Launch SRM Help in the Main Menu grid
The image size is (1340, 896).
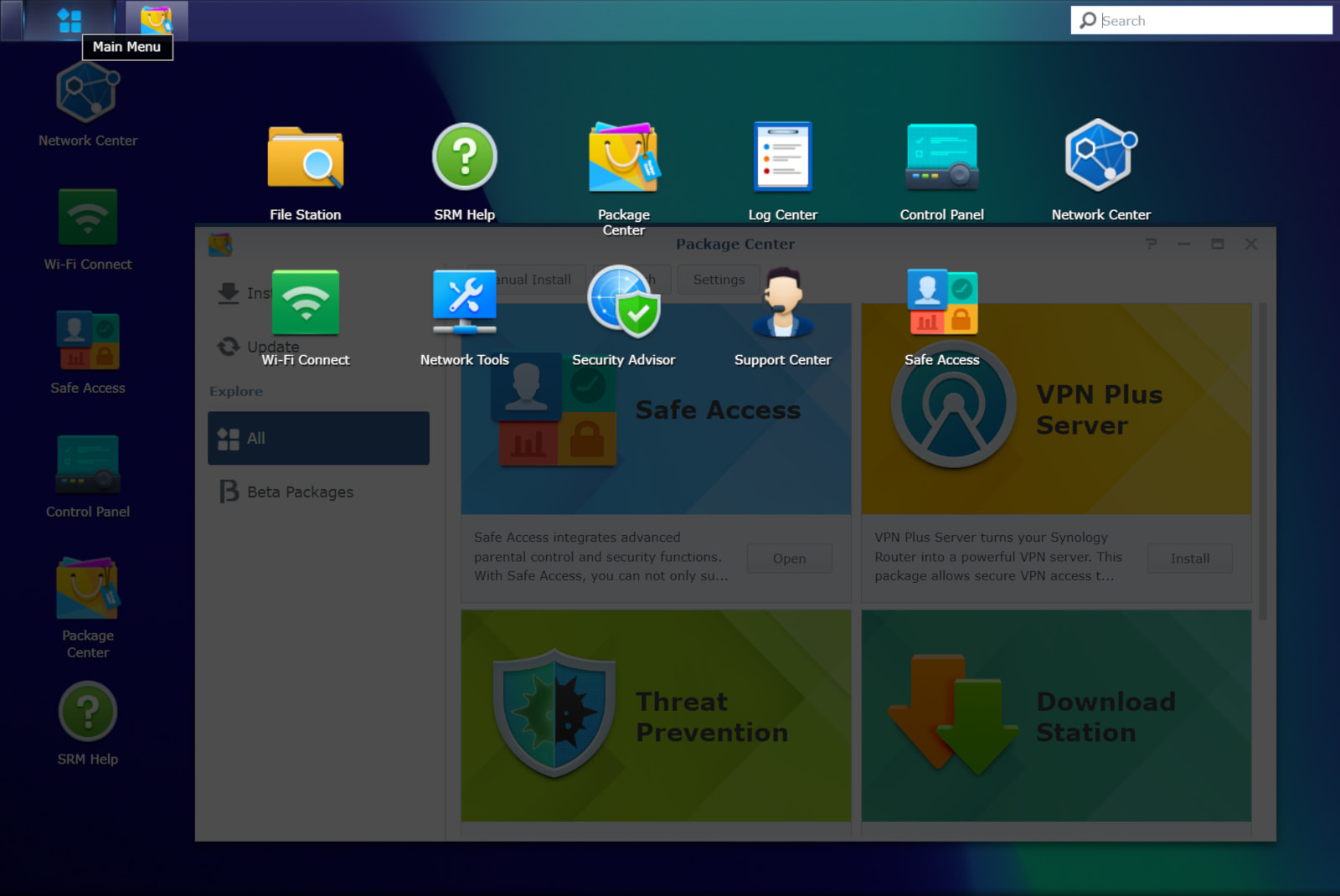click(464, 159)
